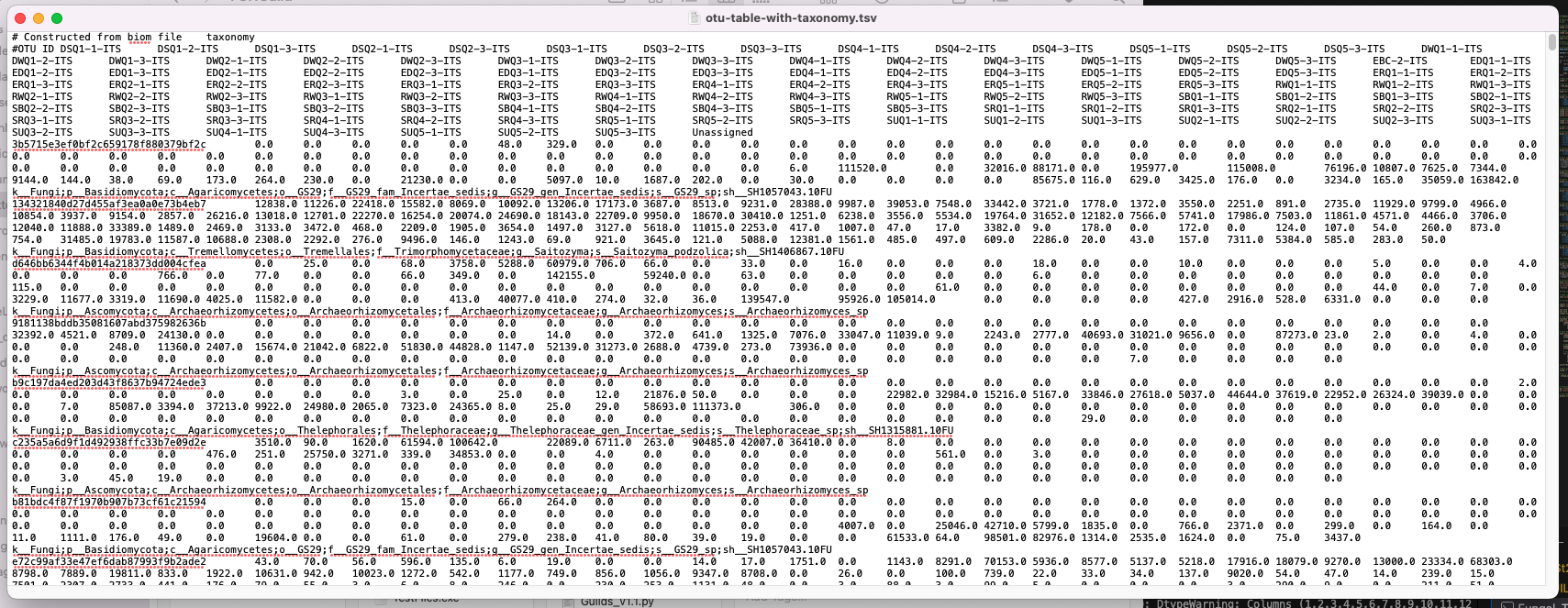Screen dimensions: 1568x608
Task: Click OTU ID starting with 3b5715e3
Action: pyautogui.click(x=108, y=145)
